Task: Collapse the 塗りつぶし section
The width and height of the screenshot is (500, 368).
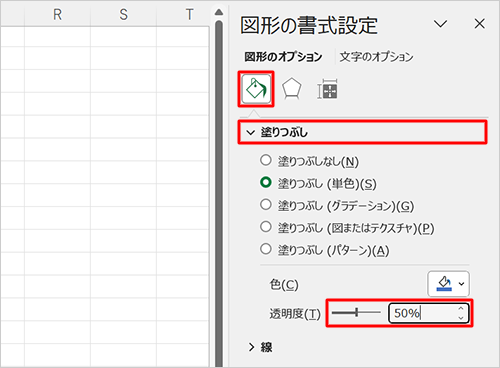Action: point(362,132)
